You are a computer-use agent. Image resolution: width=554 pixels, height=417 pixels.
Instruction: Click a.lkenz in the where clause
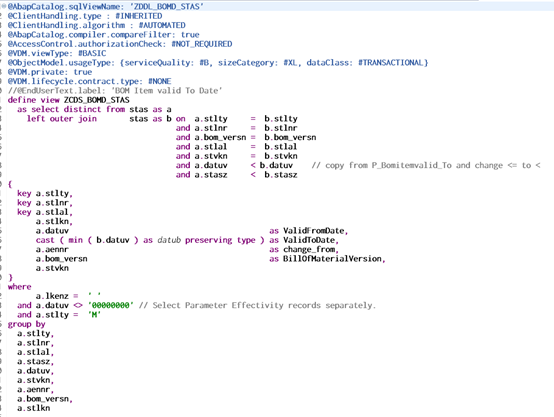(x=52, y=296)
